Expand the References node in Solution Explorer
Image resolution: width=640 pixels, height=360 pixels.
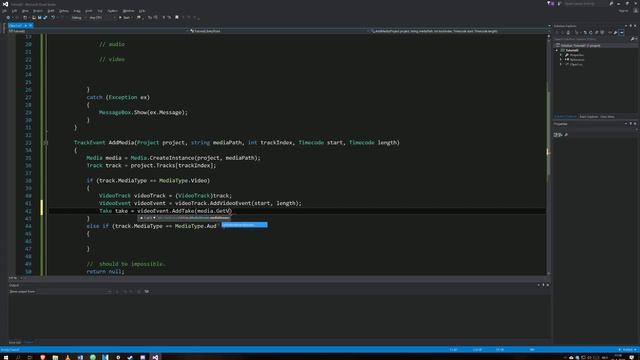click(561, 60)
